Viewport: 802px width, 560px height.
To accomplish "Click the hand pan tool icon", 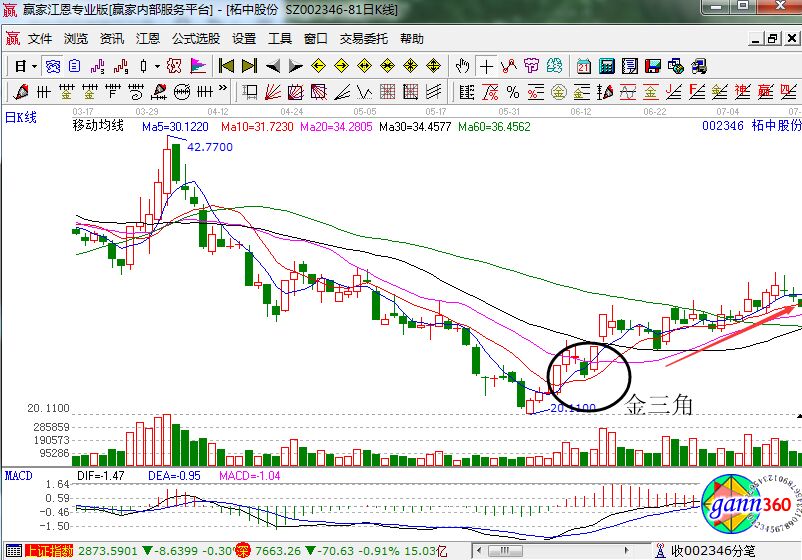I will pyautogui.click(x=463, y=66).
